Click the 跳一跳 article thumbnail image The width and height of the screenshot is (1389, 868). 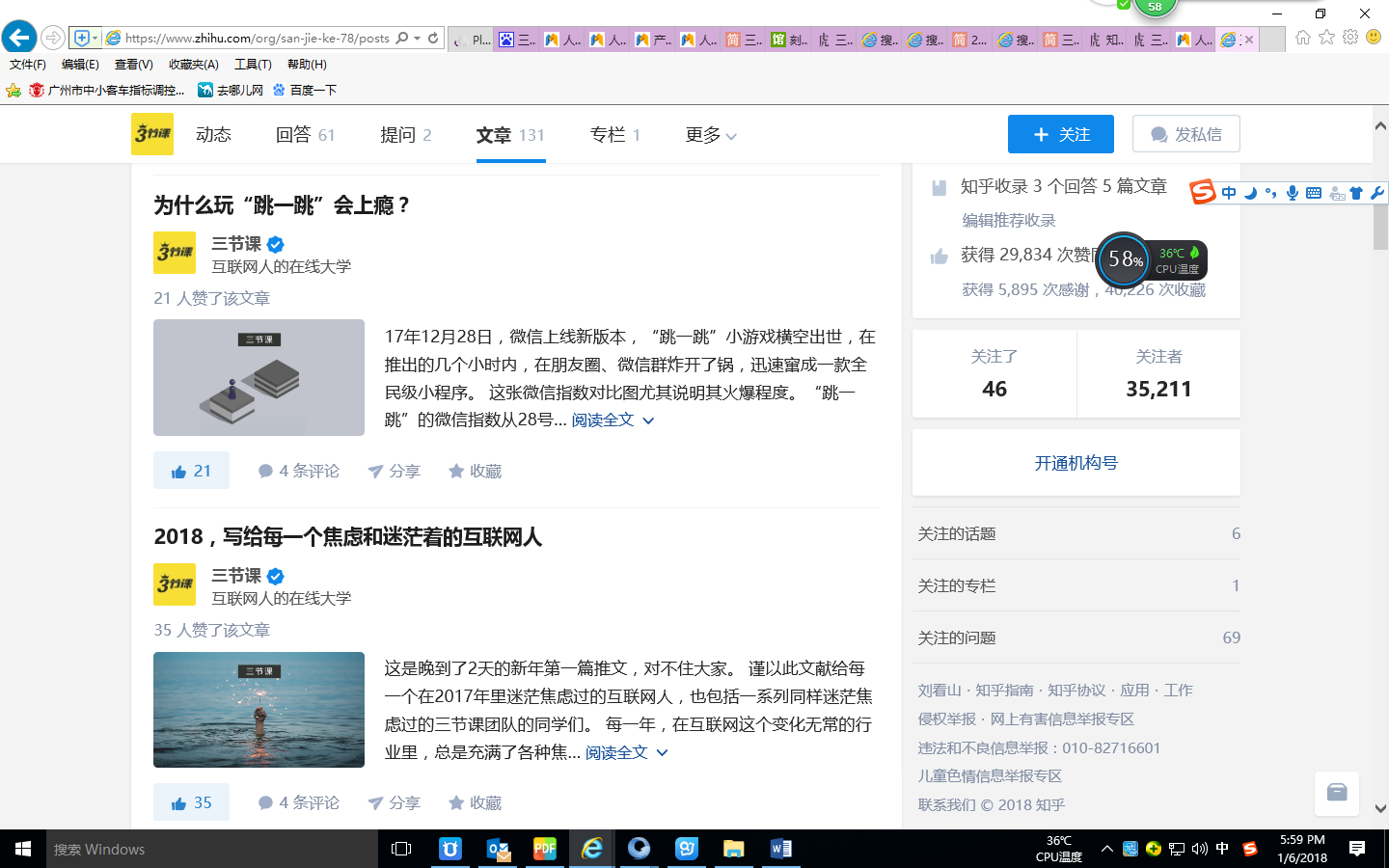259,377
